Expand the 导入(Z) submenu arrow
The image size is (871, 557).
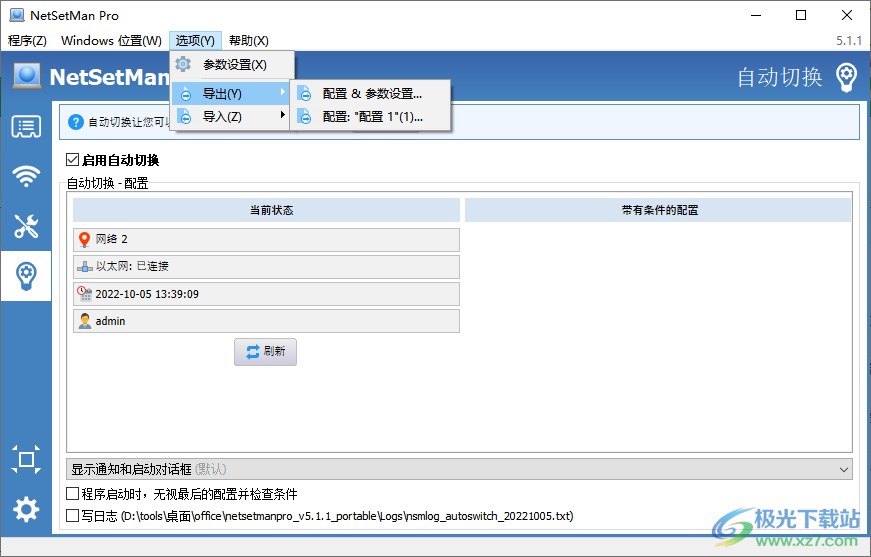[283, 114]
